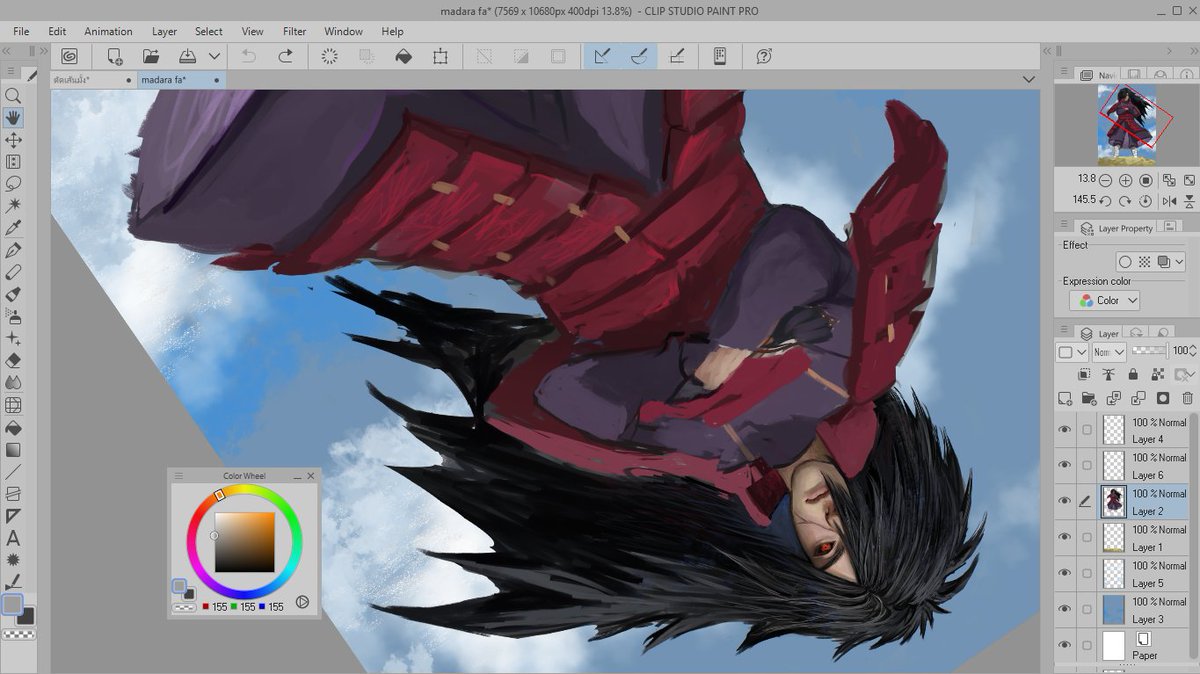This screenshot has height=674, width=1200.
Task: Open the File menu
Action: pos(21,31)
